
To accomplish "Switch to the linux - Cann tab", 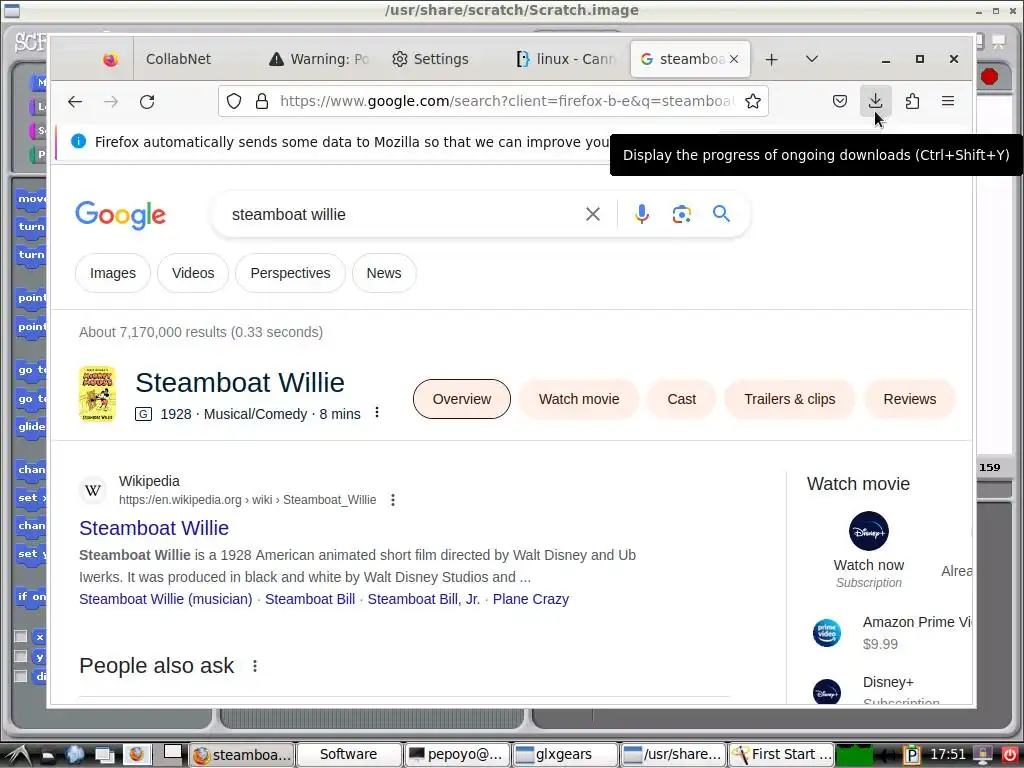I will [564, 59].
